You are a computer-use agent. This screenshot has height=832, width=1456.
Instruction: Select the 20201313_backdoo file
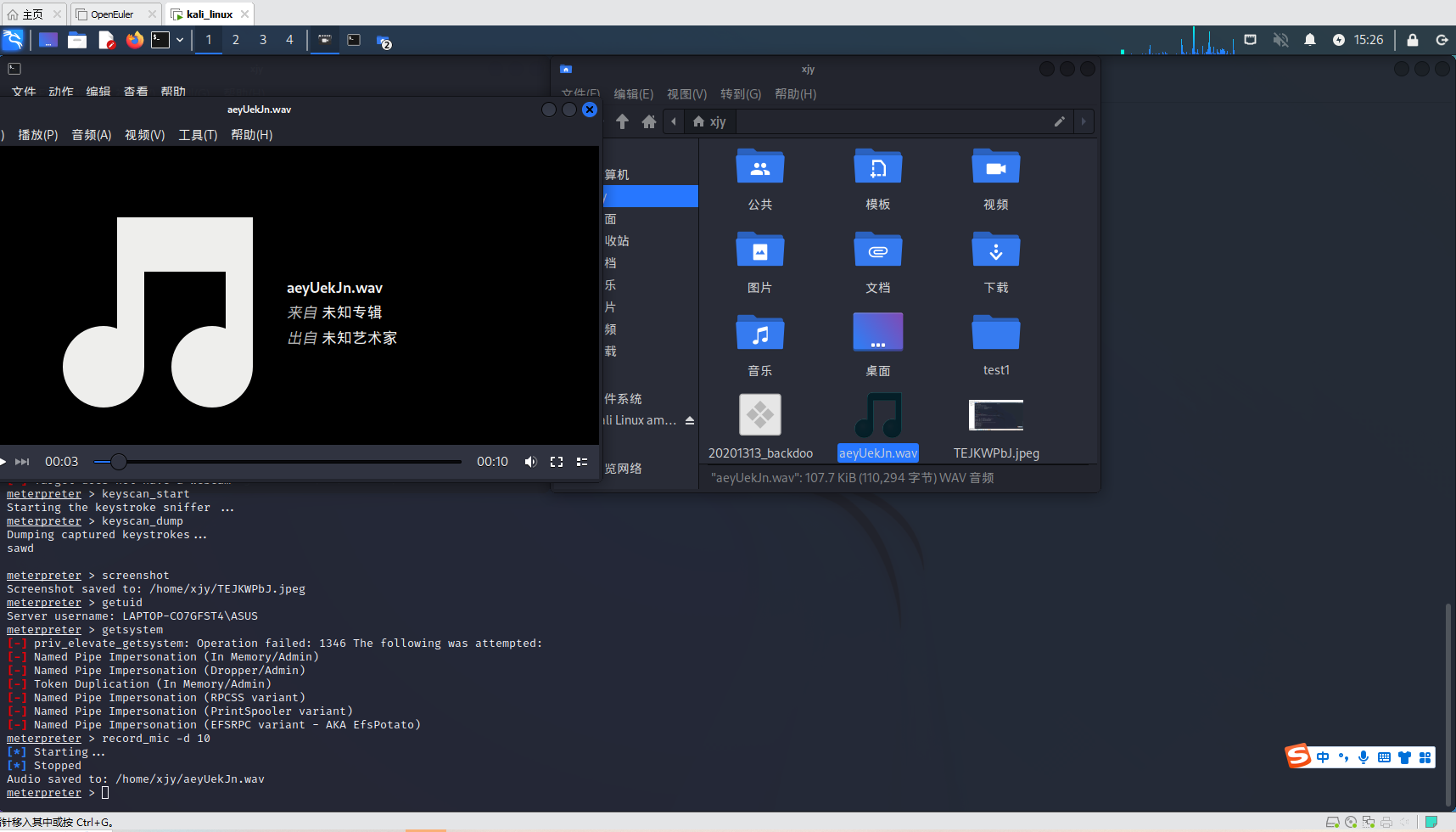click(760, 427)
